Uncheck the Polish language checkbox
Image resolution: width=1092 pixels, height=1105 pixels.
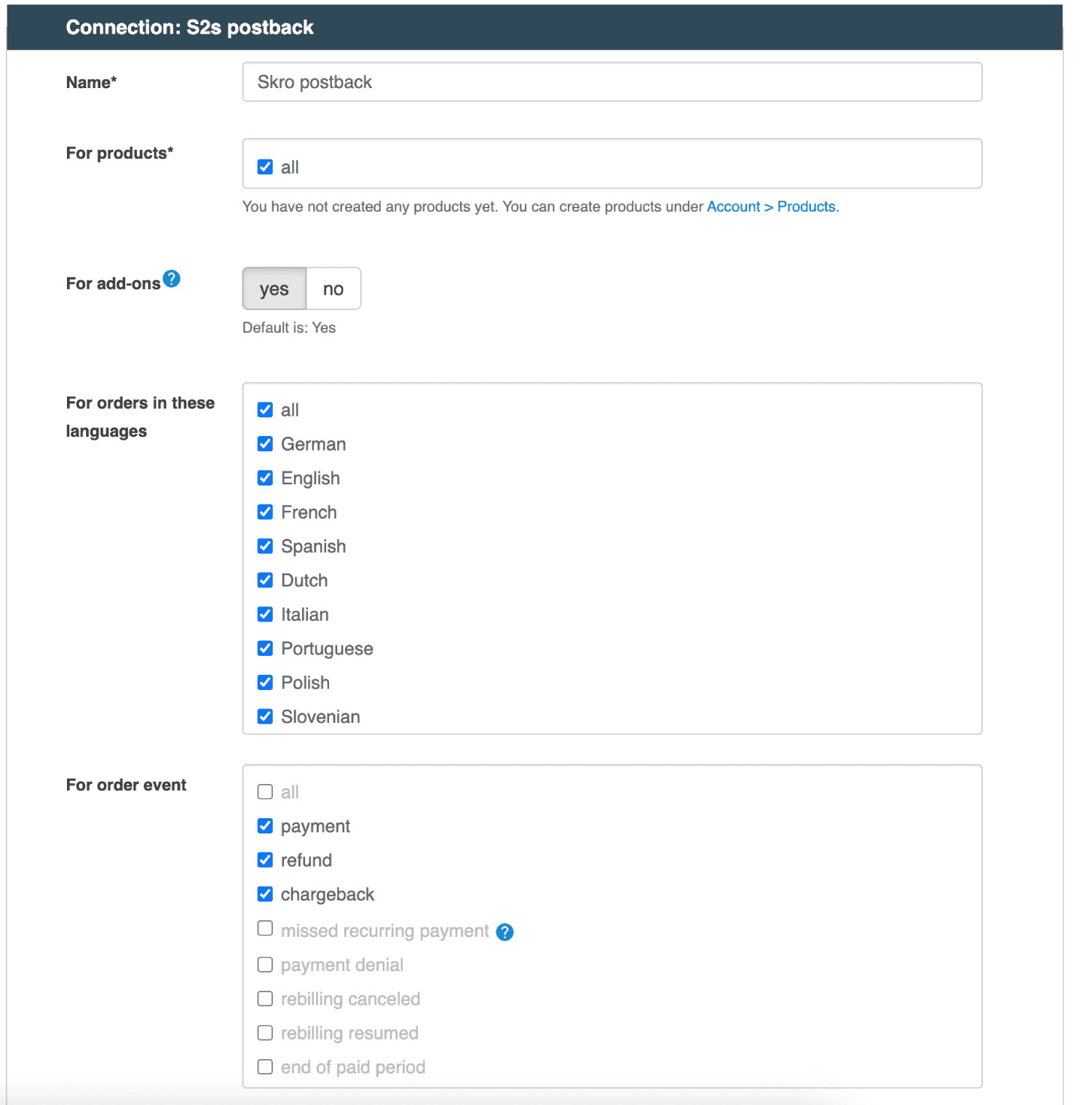point(265,683)
